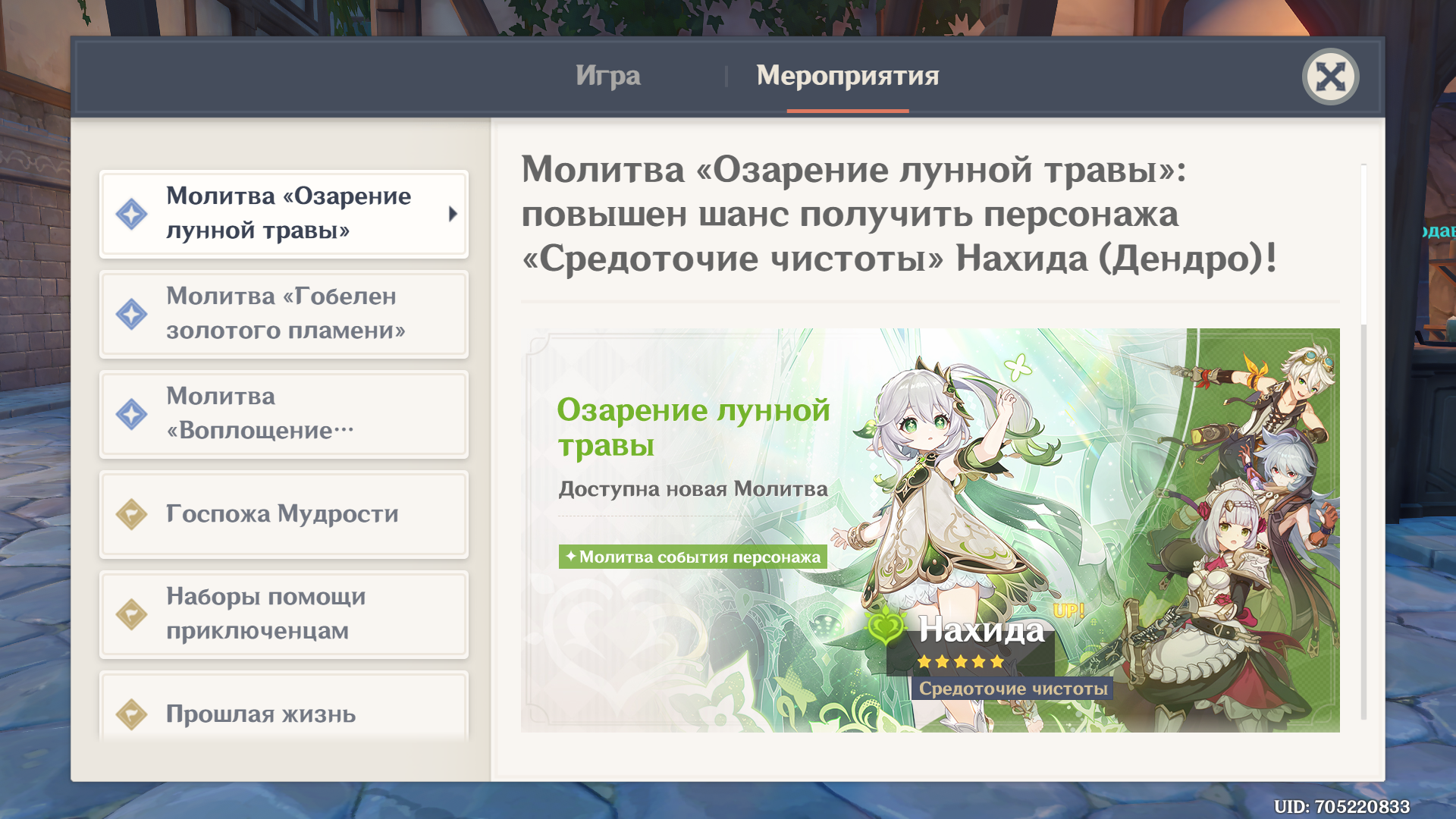Screen dimensions: 1456x819
Task: Click gold flag icon beside Прошлая жизнь
Action: point(131,714)
